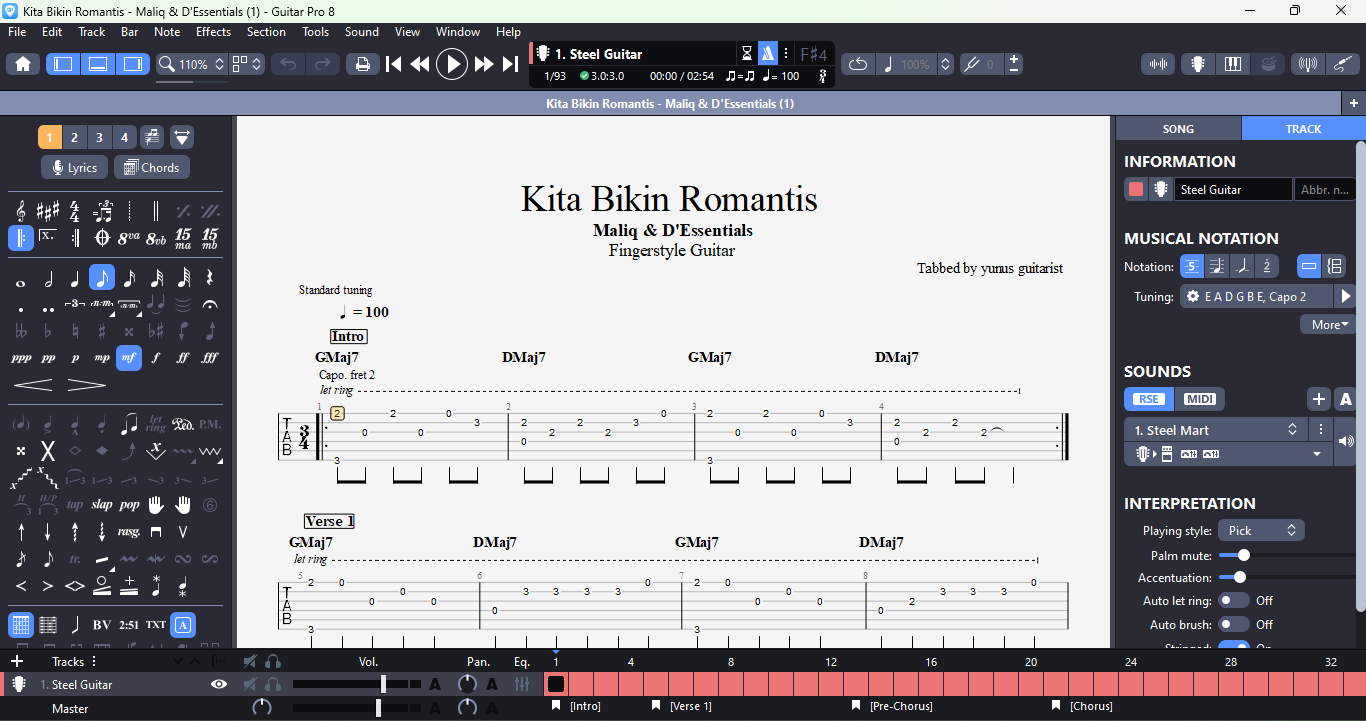The width and height of the screenshot is (1366, 721).
Task: Open 1. Steel Mart sound selector
Action: click(x=1215, y=430)
